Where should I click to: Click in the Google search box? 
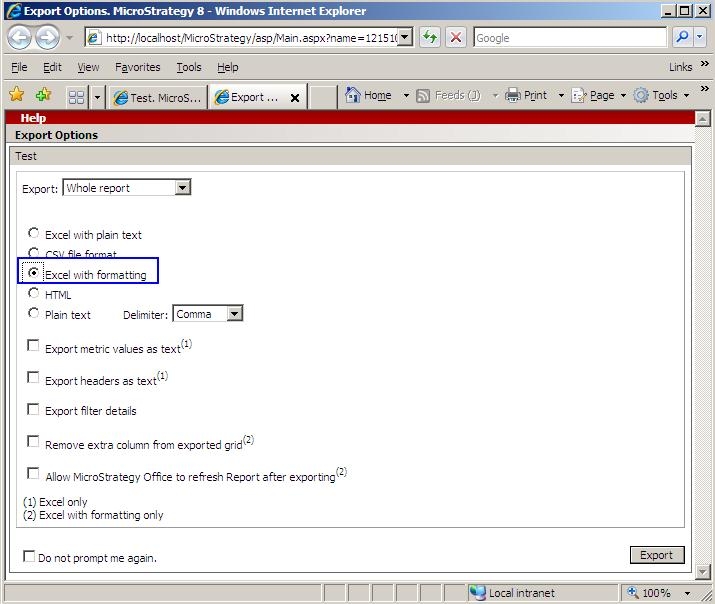(x=568, y=37)
